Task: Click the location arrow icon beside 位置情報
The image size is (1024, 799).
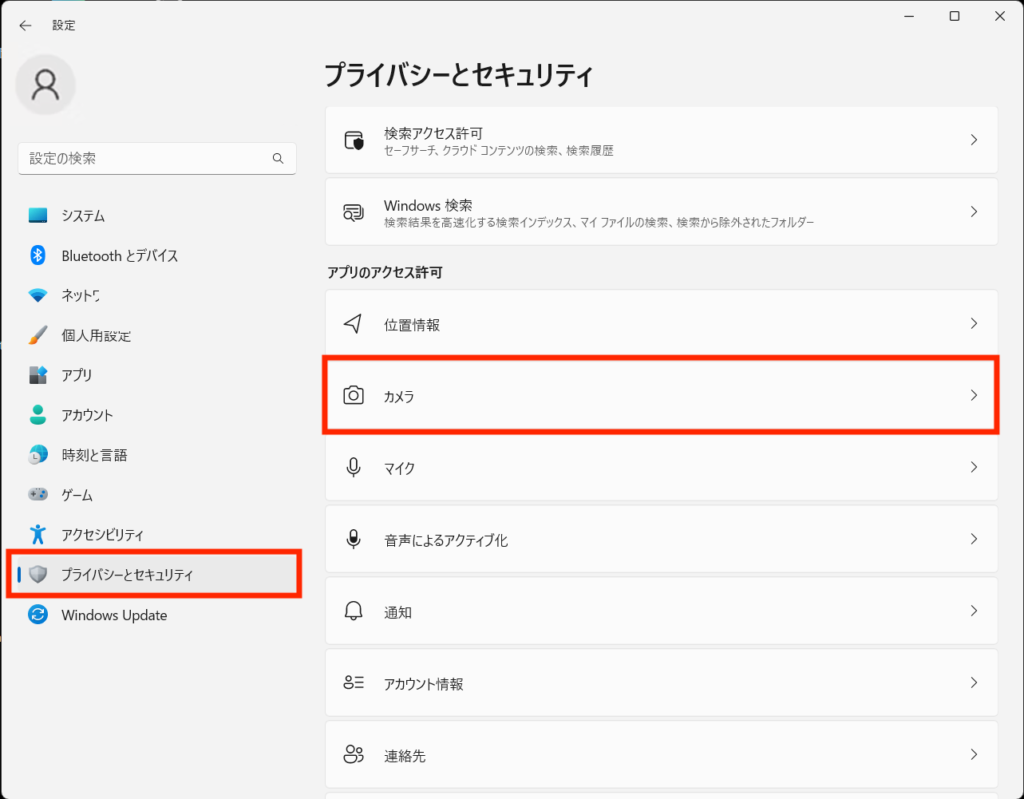Action: 353,324
